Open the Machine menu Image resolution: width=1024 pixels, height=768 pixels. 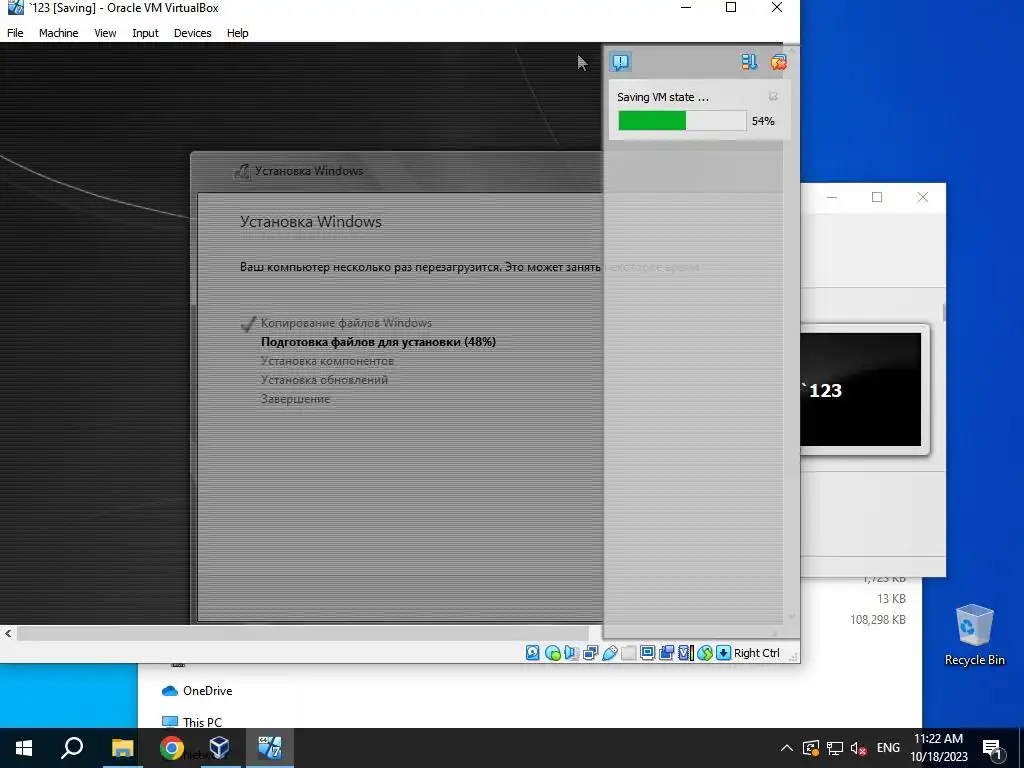(58, 33)
